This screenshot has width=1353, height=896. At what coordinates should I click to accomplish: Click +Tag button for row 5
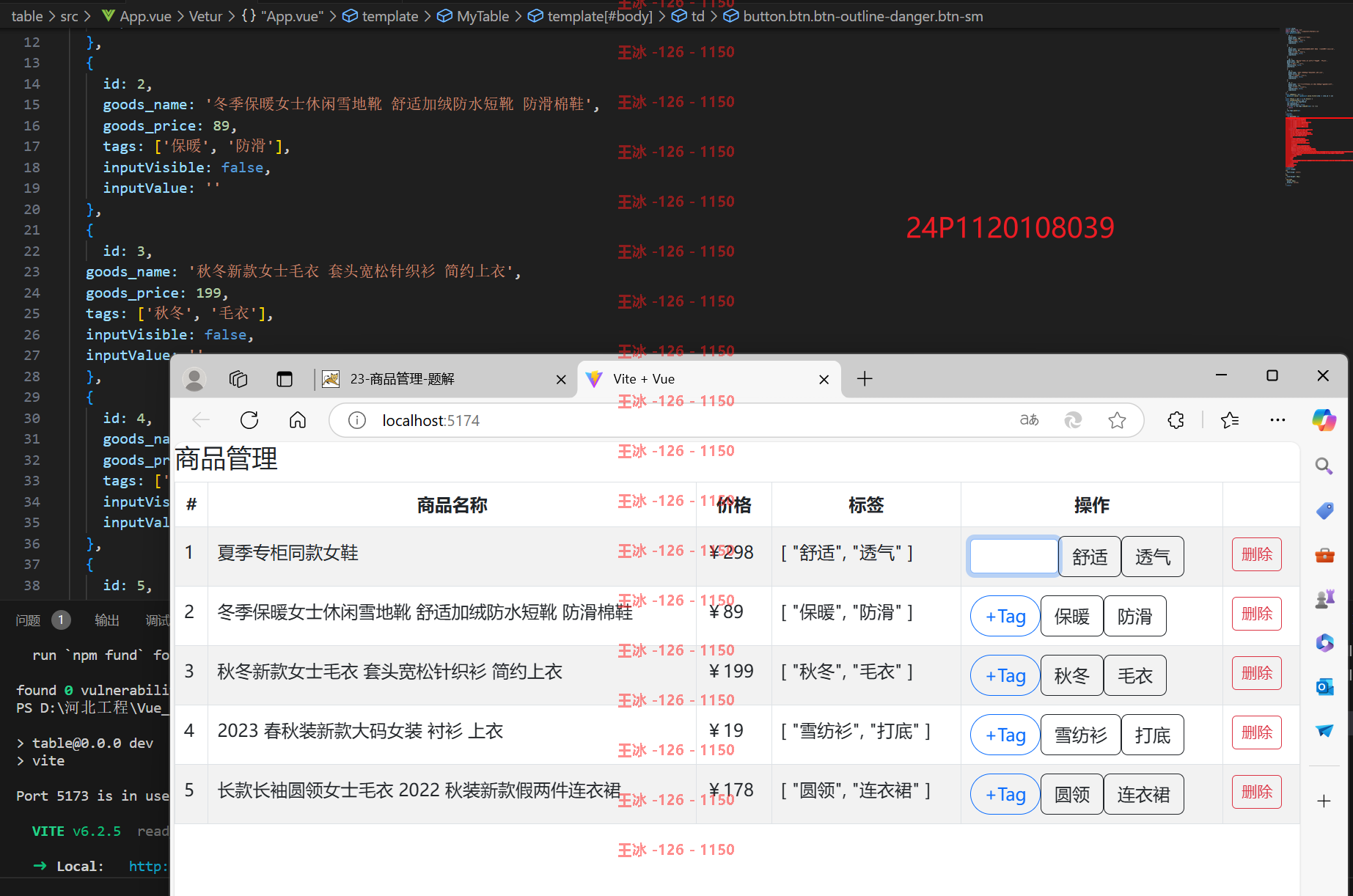[x=1005, y=794]
